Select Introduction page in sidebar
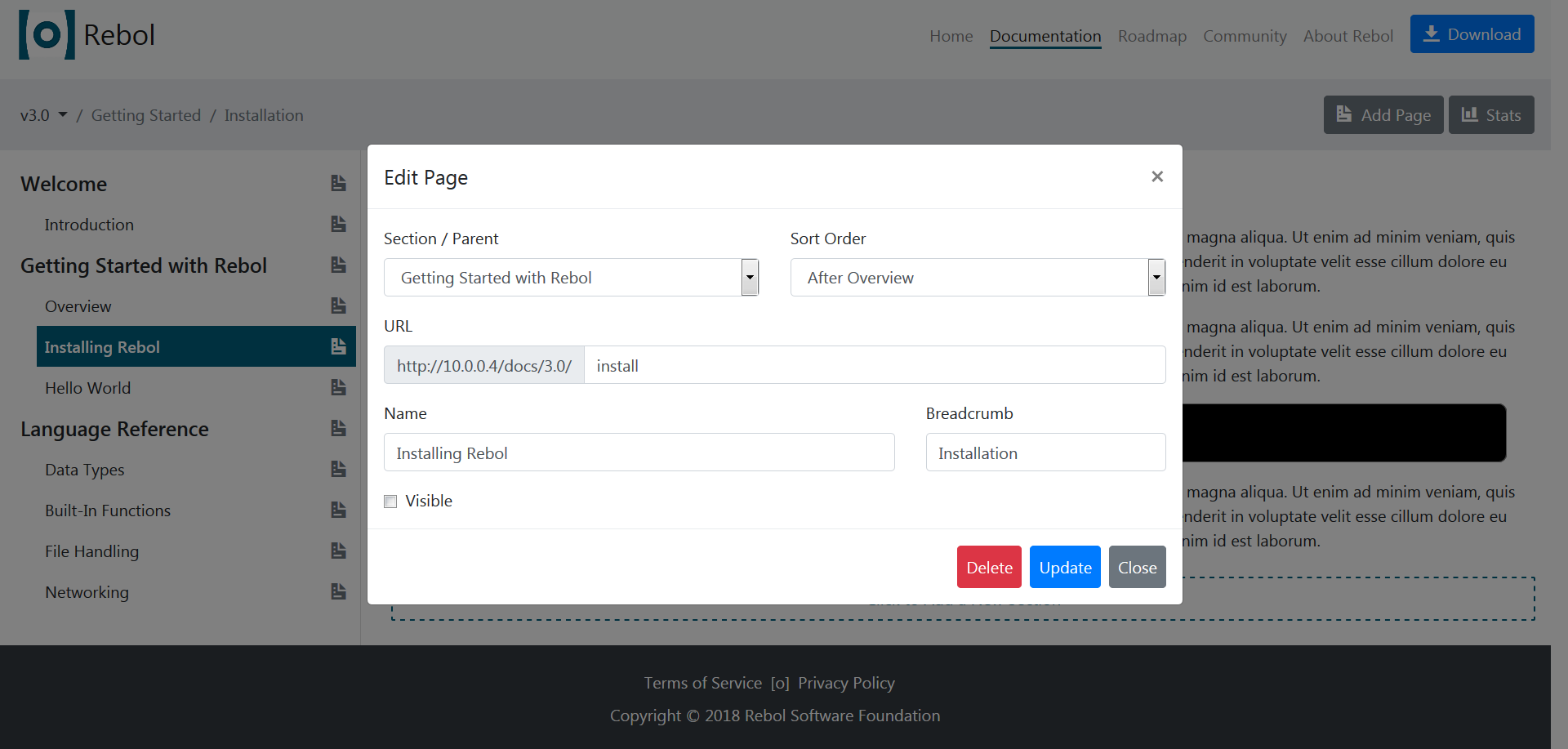Image resolution: width=1568 pixels, height=749 pixels. [x=89, y=225]
